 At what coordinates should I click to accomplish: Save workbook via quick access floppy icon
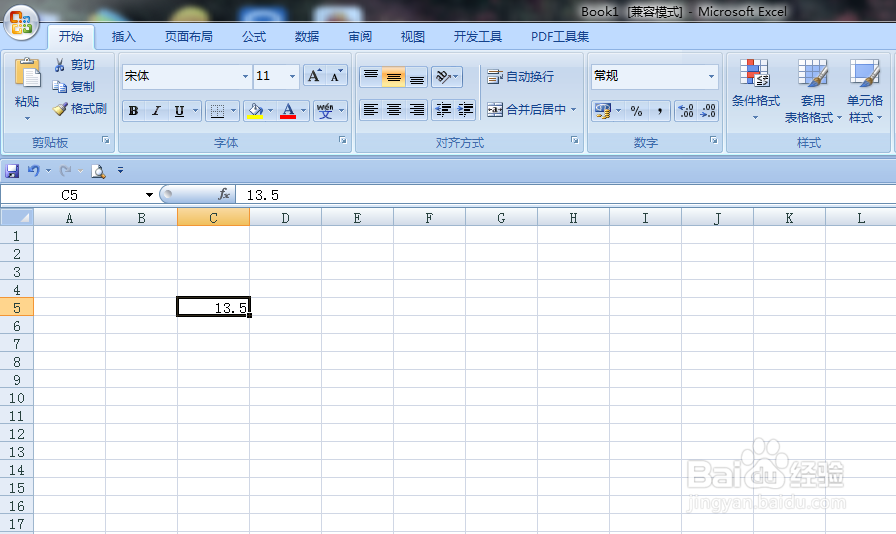pyautogui.click(x=12, y=170)
